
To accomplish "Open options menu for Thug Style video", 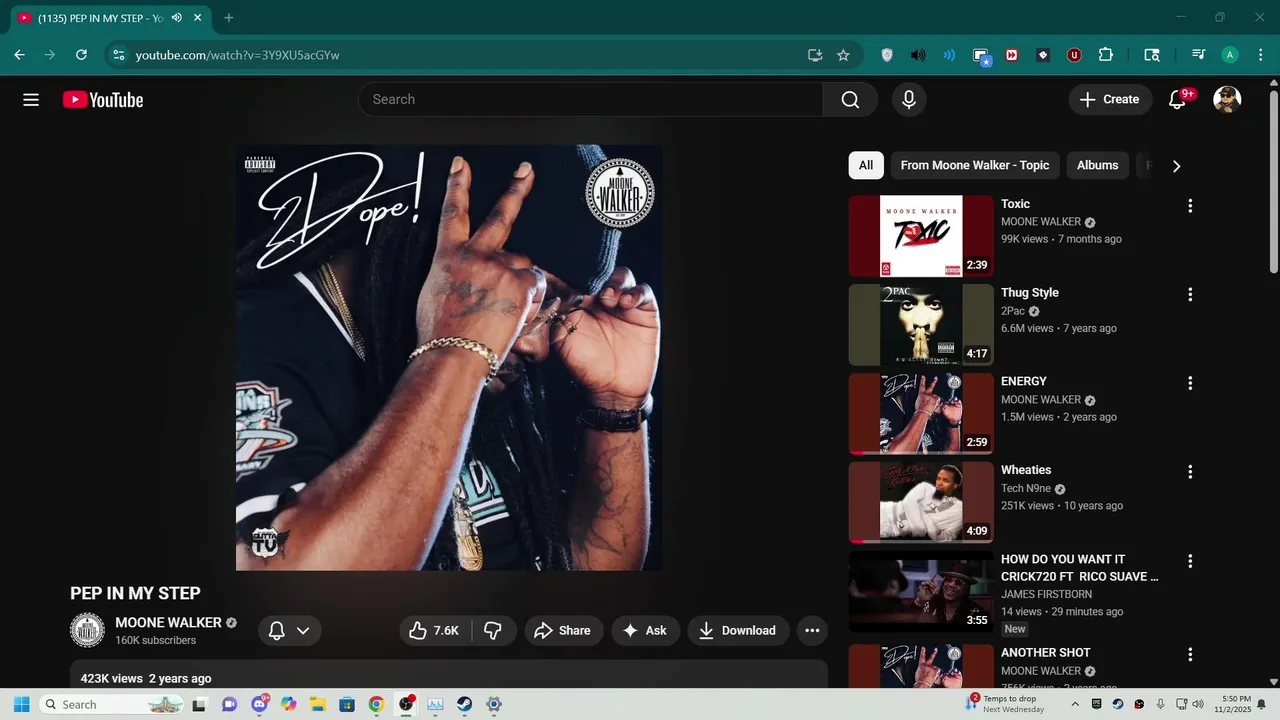I will (1190, 294).
